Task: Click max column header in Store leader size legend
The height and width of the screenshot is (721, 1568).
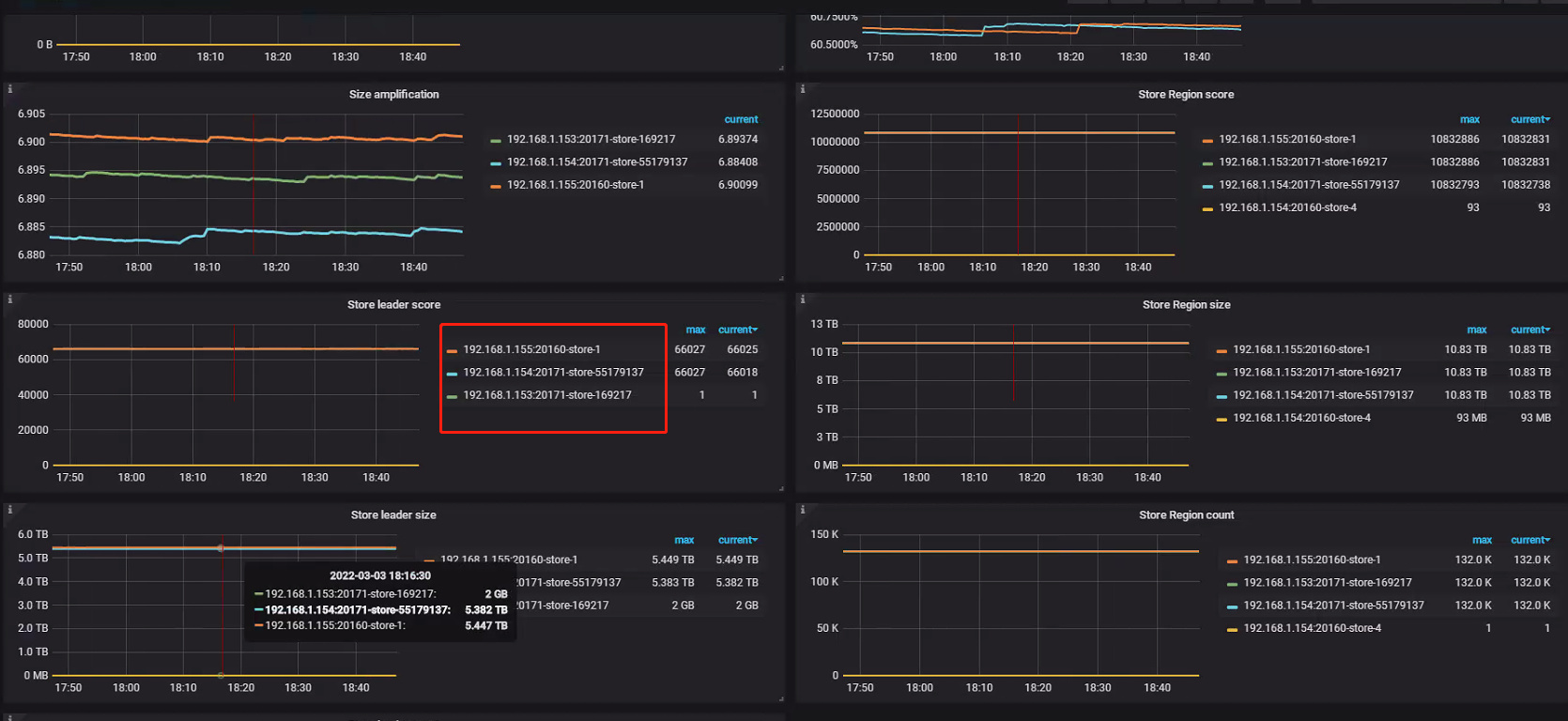Action: click(684, 540)
